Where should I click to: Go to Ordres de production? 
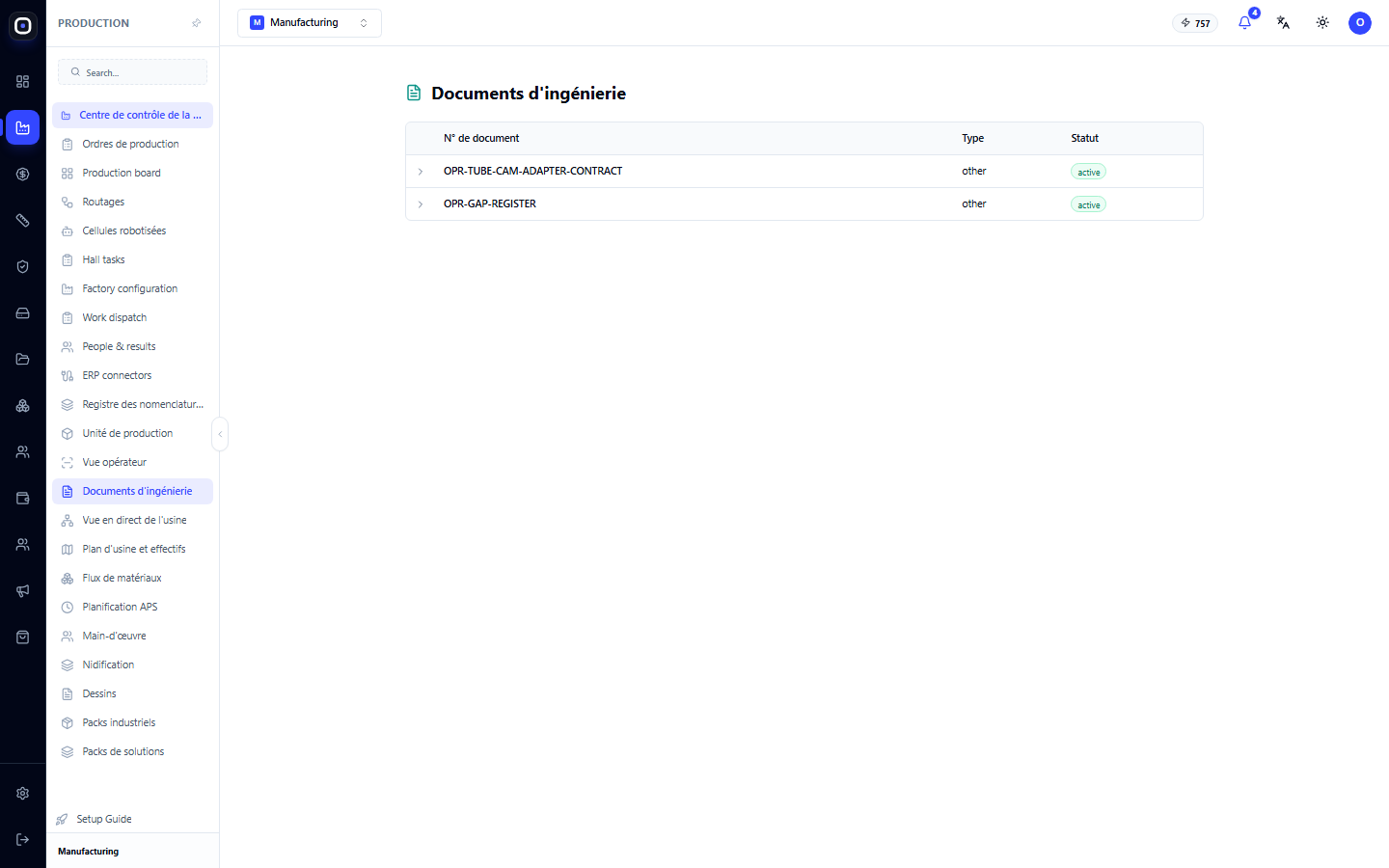[132, 144]
